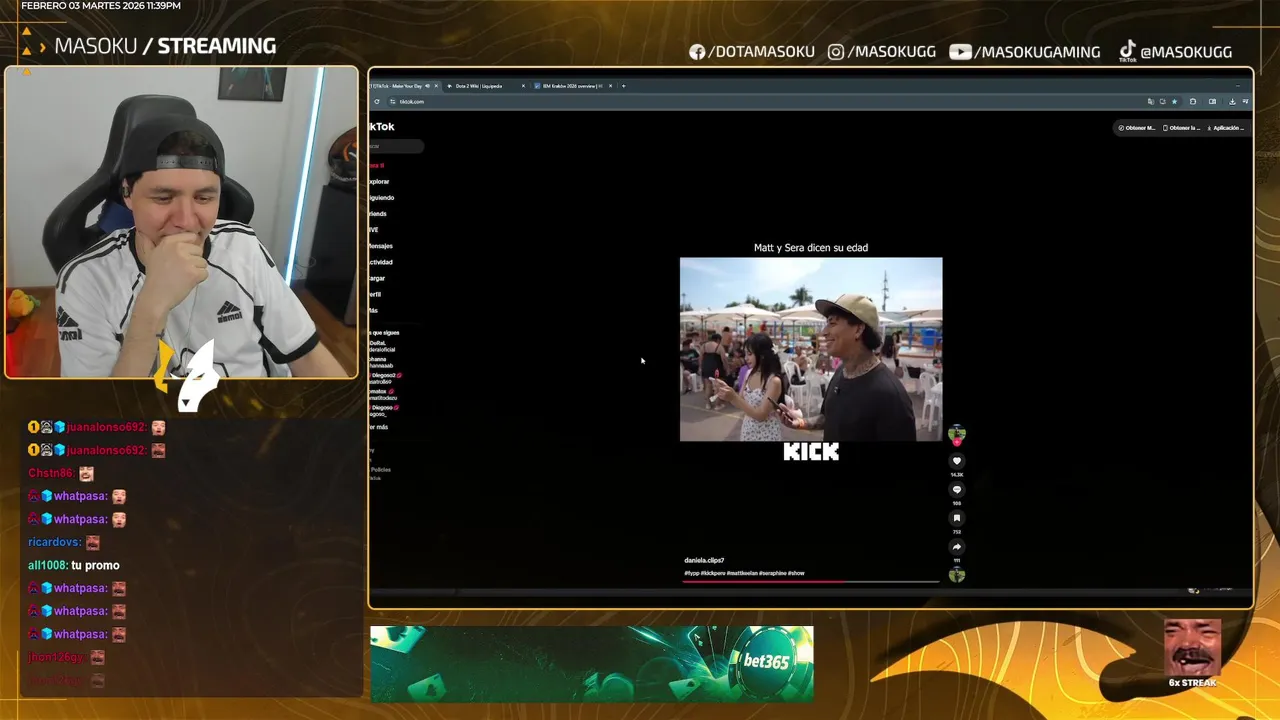Save the video with the bookmark icon

957,518
